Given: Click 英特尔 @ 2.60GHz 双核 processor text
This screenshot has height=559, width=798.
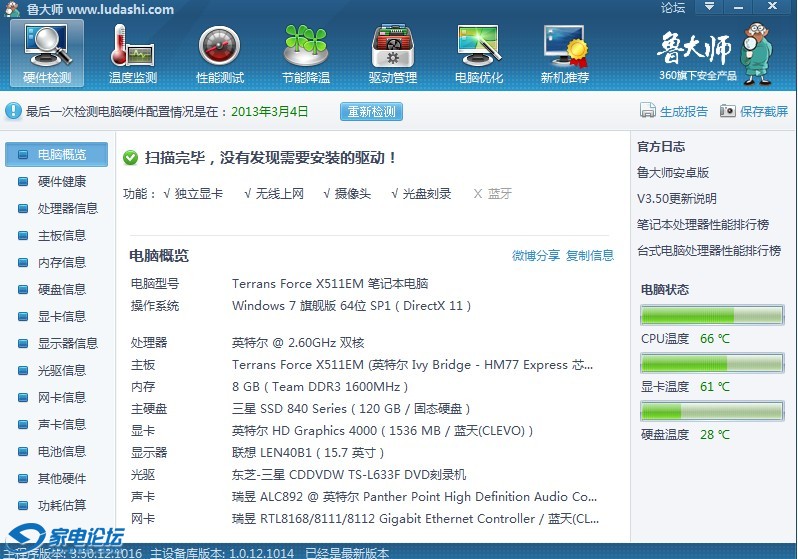Looking at the screenshot, I should click(298, 343).
